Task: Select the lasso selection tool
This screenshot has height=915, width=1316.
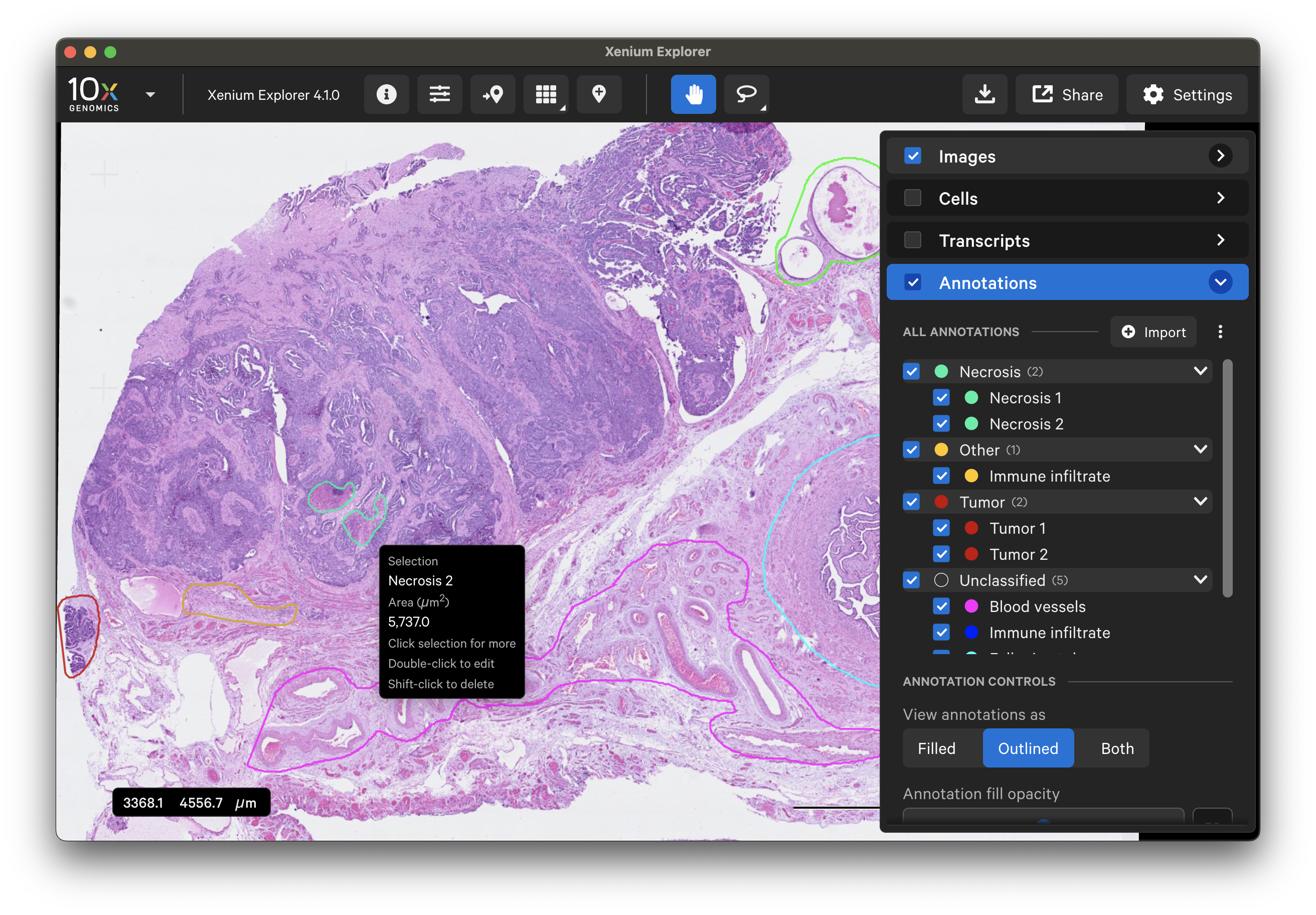Action: tap(746, 95)
